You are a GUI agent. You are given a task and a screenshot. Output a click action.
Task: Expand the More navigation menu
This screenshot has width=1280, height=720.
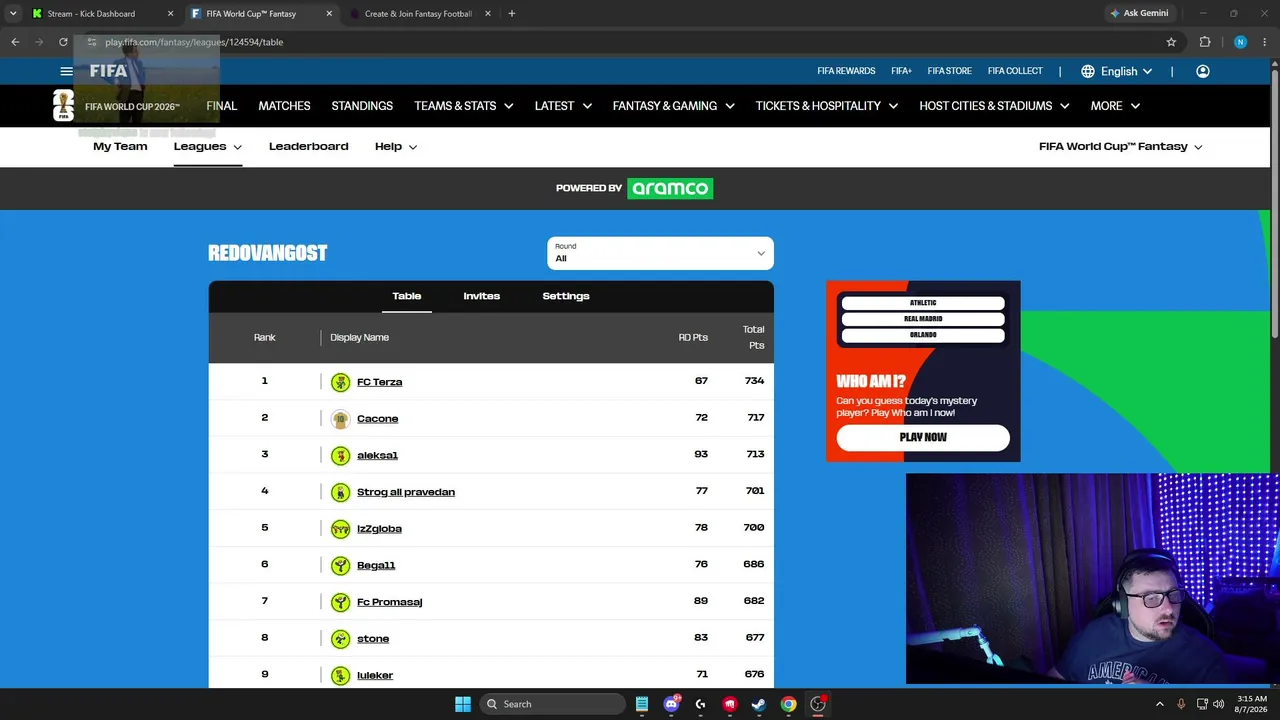coord(1115,106)
